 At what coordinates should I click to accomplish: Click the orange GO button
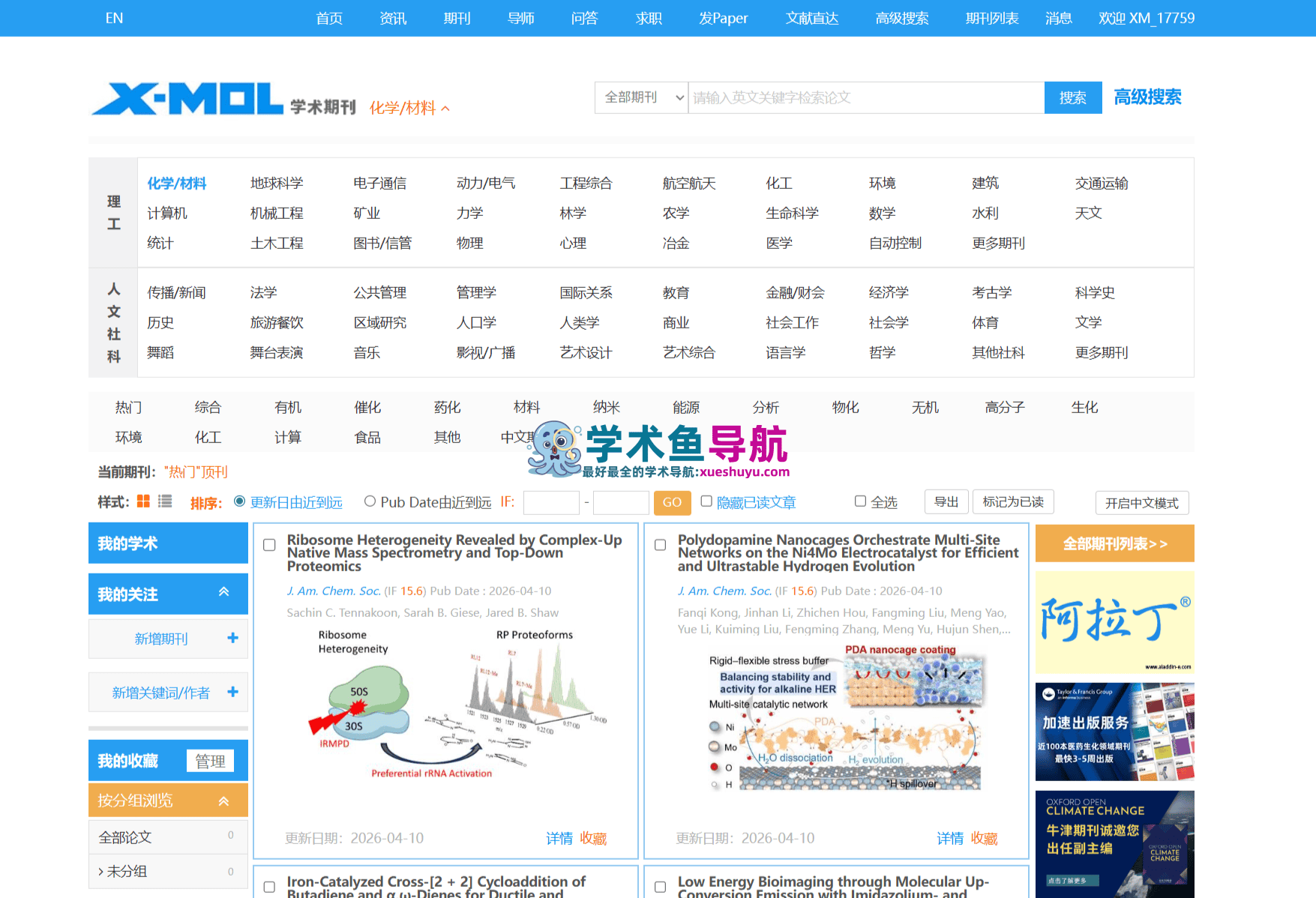pyautogui.click(x=672, y=502)
